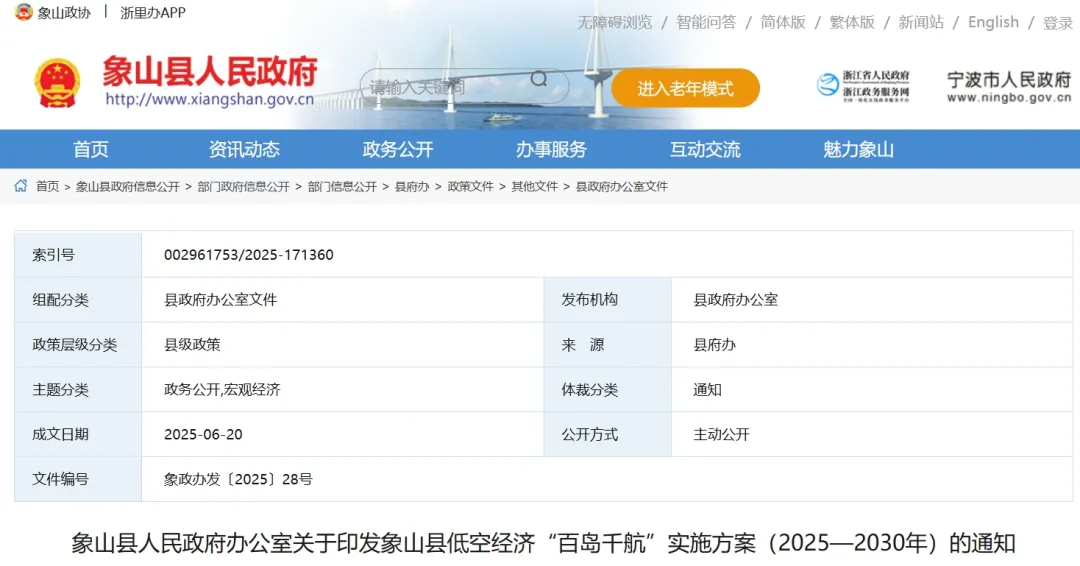
Task: Open 无障碍浏览 accessibility mode
Action: [614, 22]
